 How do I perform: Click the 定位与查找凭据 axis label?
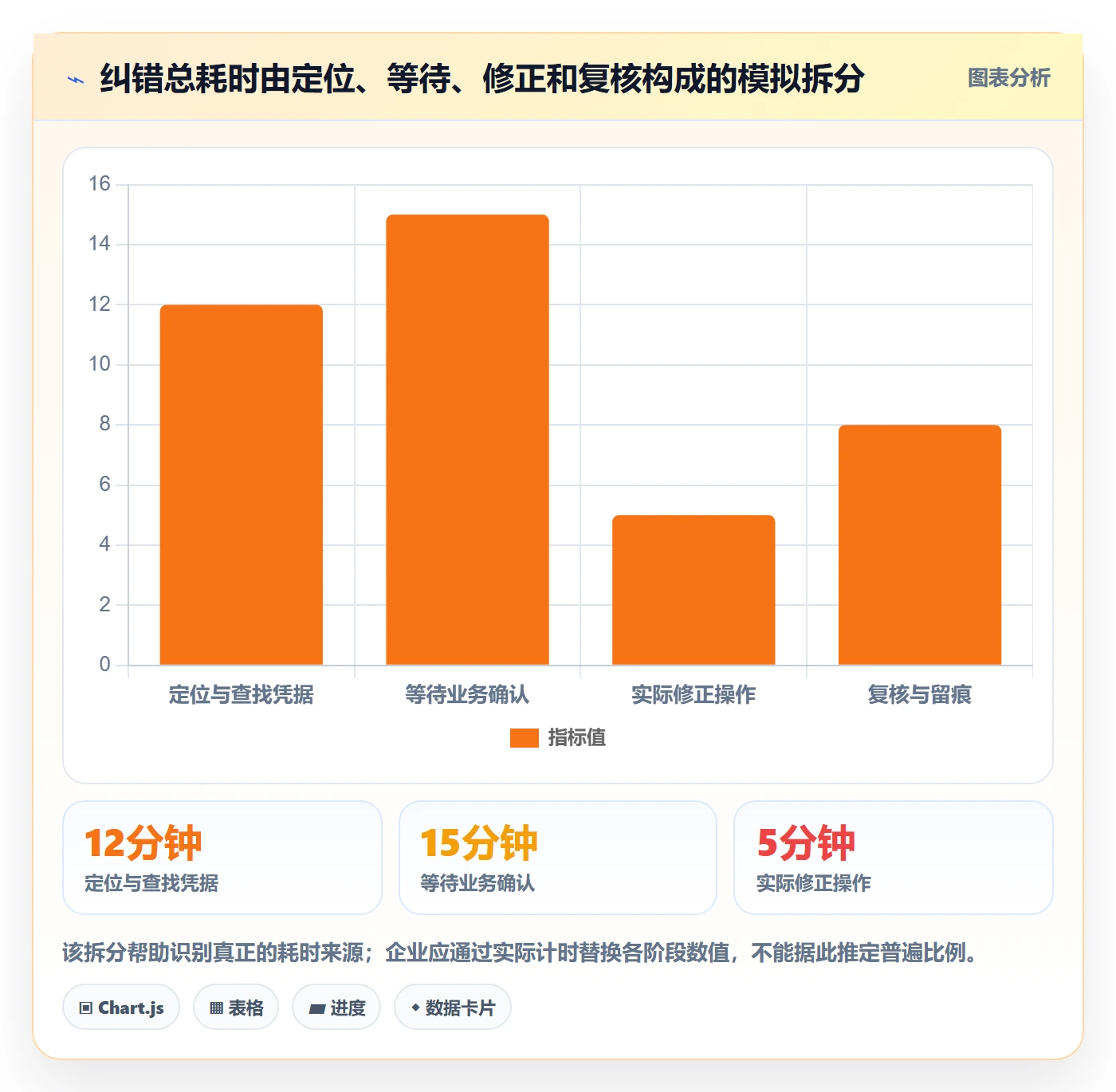click(x=242, y=695)
